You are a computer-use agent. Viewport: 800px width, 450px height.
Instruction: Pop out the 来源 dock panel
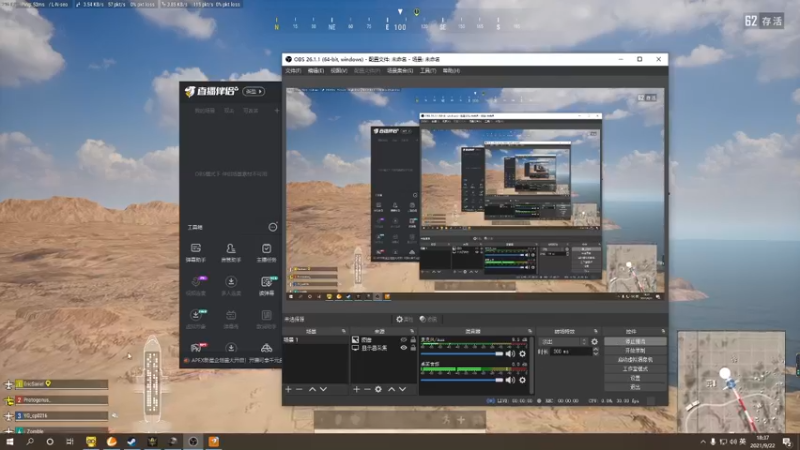click(412, 331)
